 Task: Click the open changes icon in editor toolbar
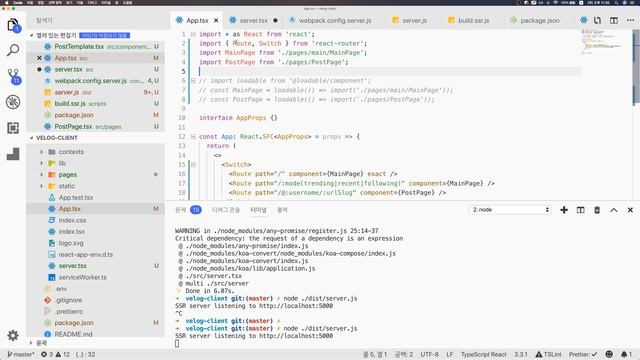(x=598, y=20)
